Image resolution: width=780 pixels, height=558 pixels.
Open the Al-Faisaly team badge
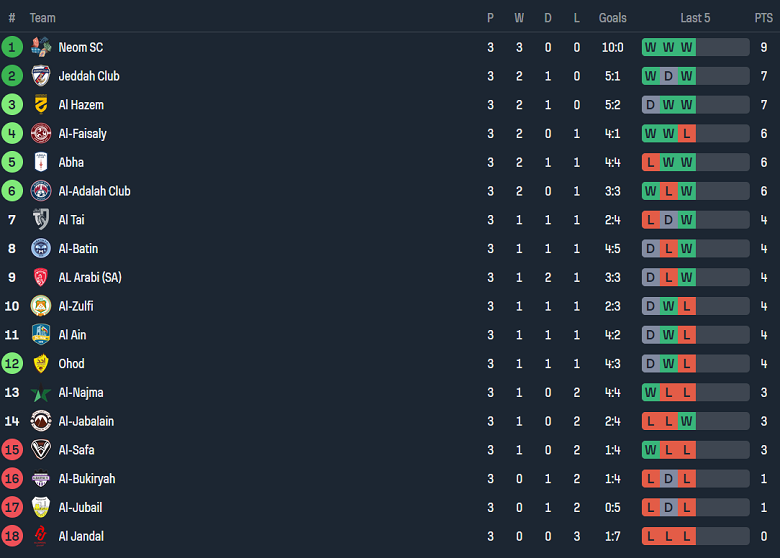click(41, 134)
